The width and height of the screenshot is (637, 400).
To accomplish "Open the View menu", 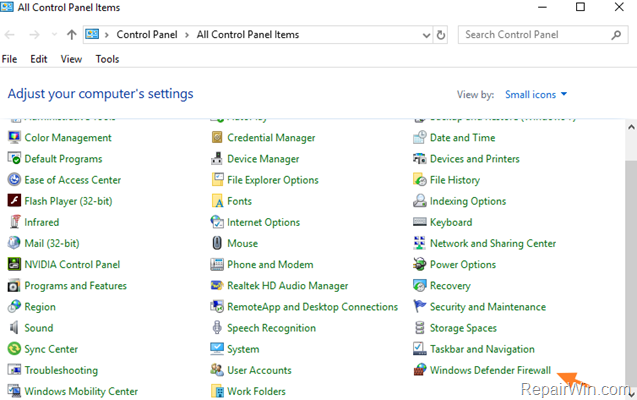I will [x=71, y=59].
